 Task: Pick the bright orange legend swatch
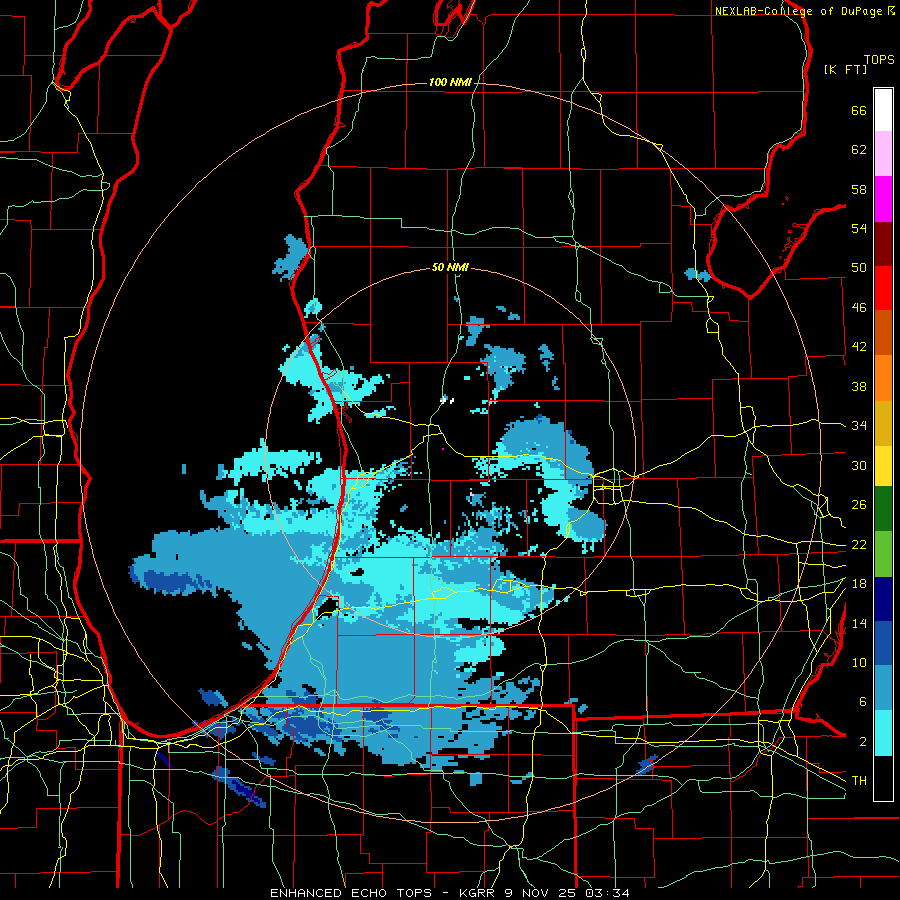point(883,378)
